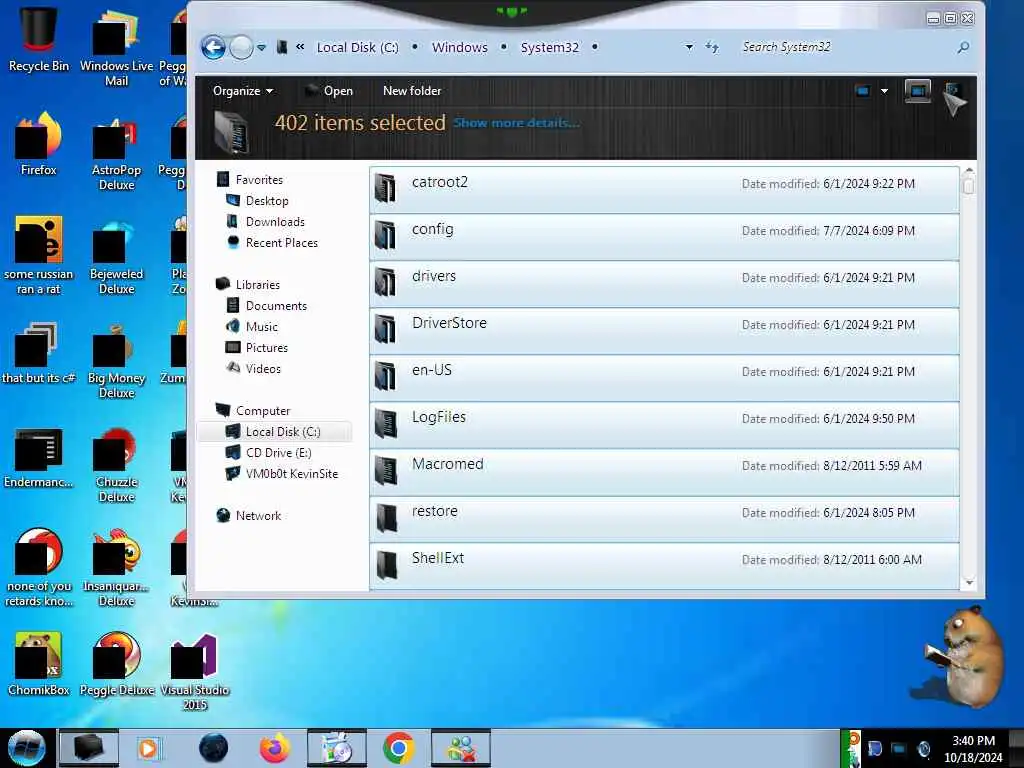Open the Organize menu
Viewport: 1024px width, 768px height.
click(242, 91)
